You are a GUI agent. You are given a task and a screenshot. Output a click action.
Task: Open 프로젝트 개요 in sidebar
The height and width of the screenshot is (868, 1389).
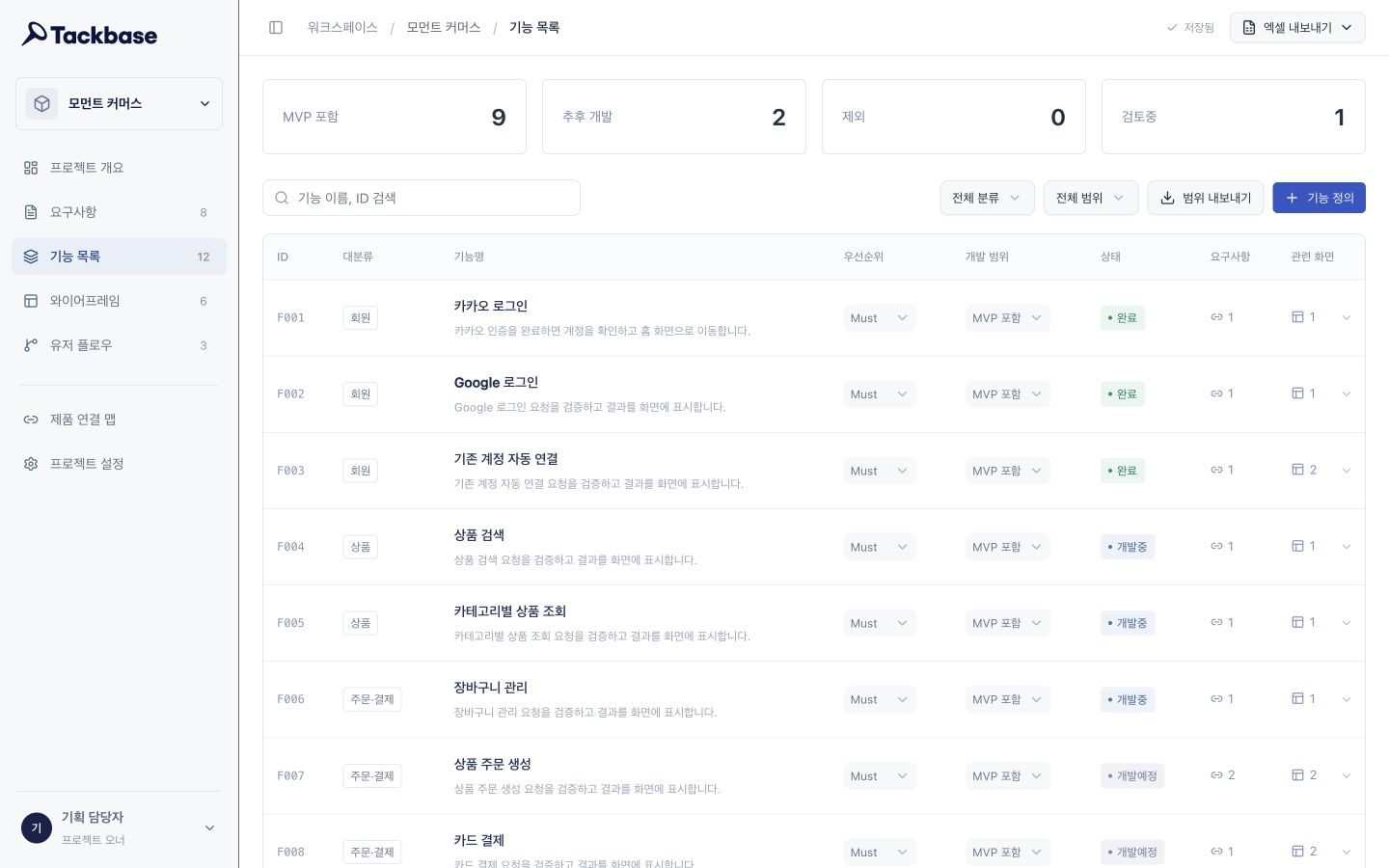pyautogui.click(x=119, y=168)
